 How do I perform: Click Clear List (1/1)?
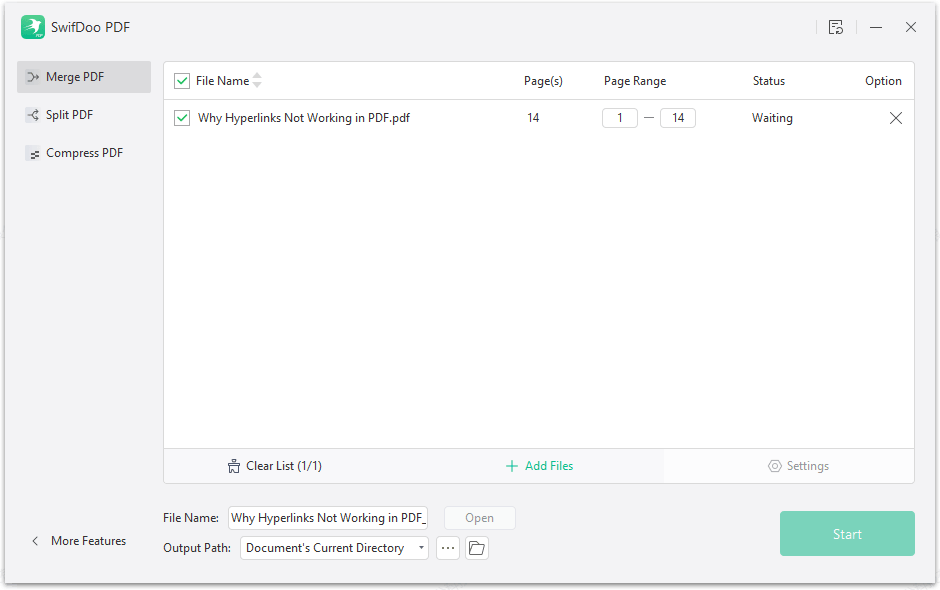(x=275, y=466)
